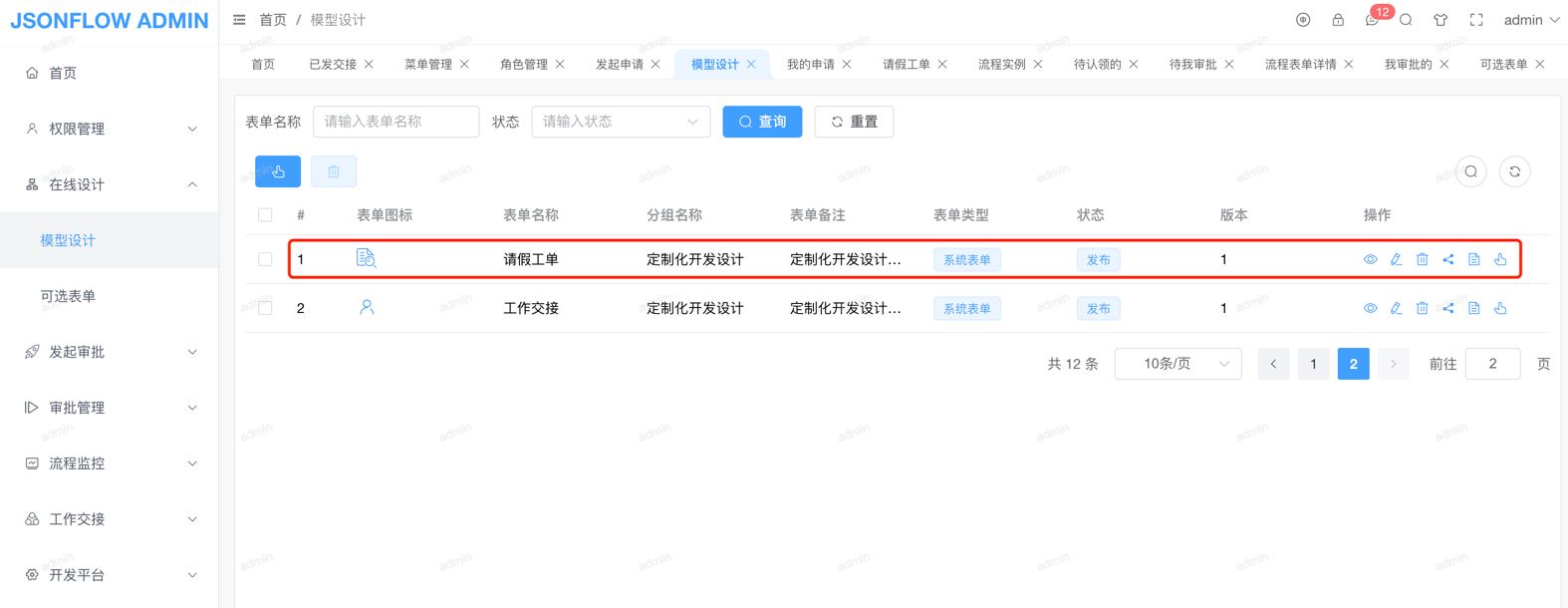Click the edit pencil icon for 请假工单
1568x608 pixels.
click(1396, 259)
